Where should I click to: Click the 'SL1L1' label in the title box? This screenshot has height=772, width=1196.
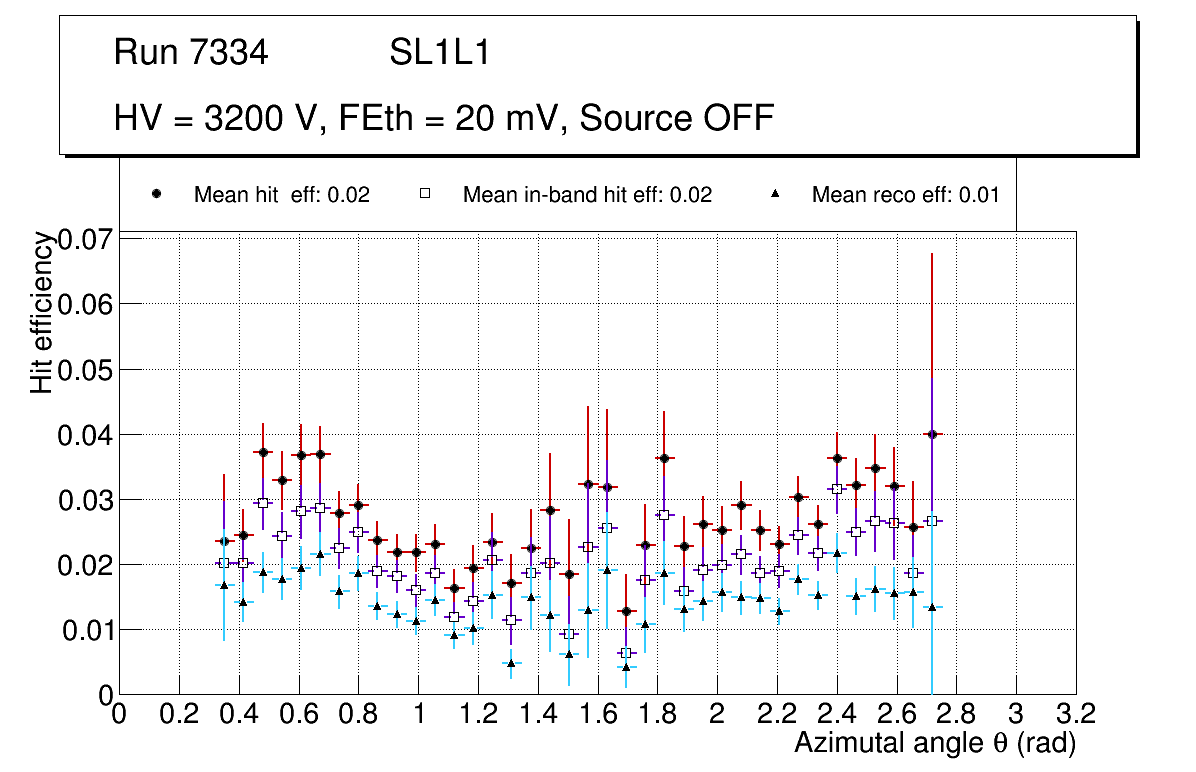pyautogui.click(x=439, y=53)
